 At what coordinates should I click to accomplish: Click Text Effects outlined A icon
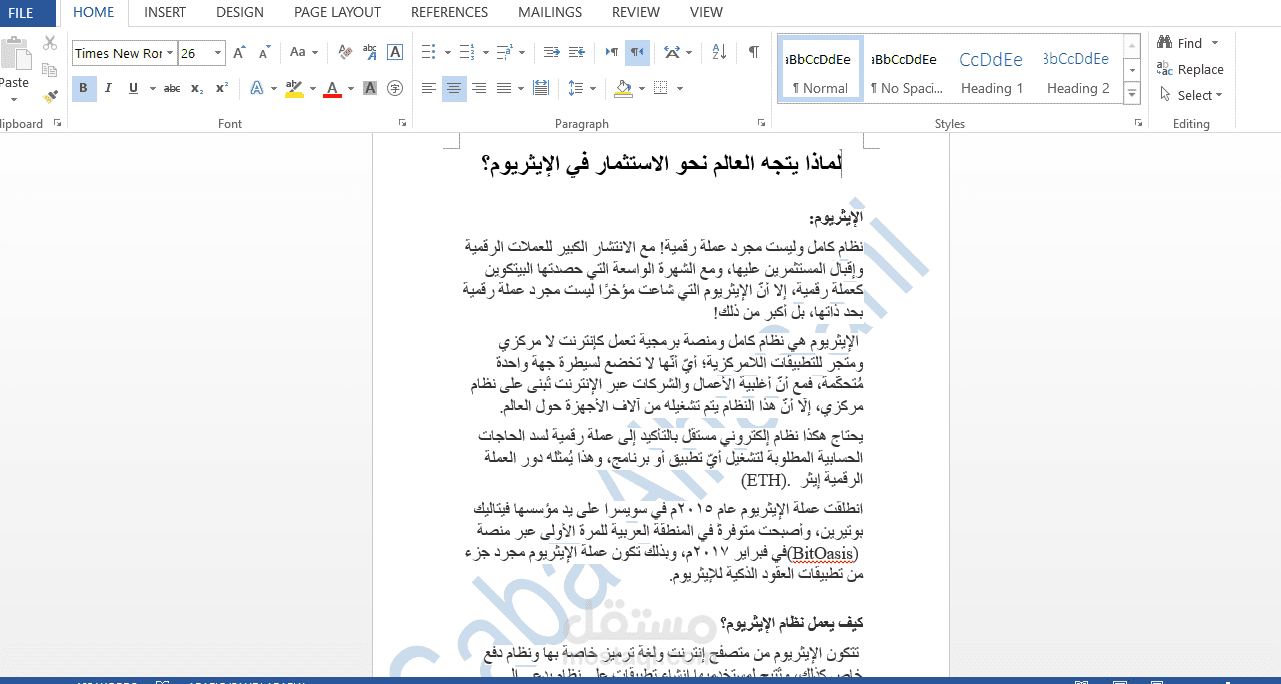click(x=257, y=88)
